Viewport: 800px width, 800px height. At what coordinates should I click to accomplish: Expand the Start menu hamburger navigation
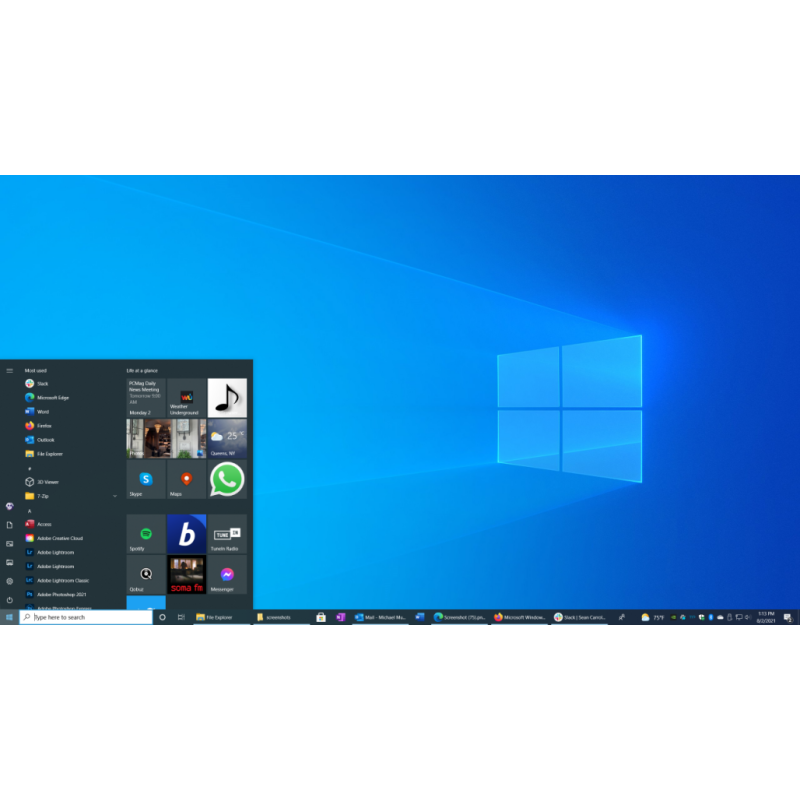[10, 370]
